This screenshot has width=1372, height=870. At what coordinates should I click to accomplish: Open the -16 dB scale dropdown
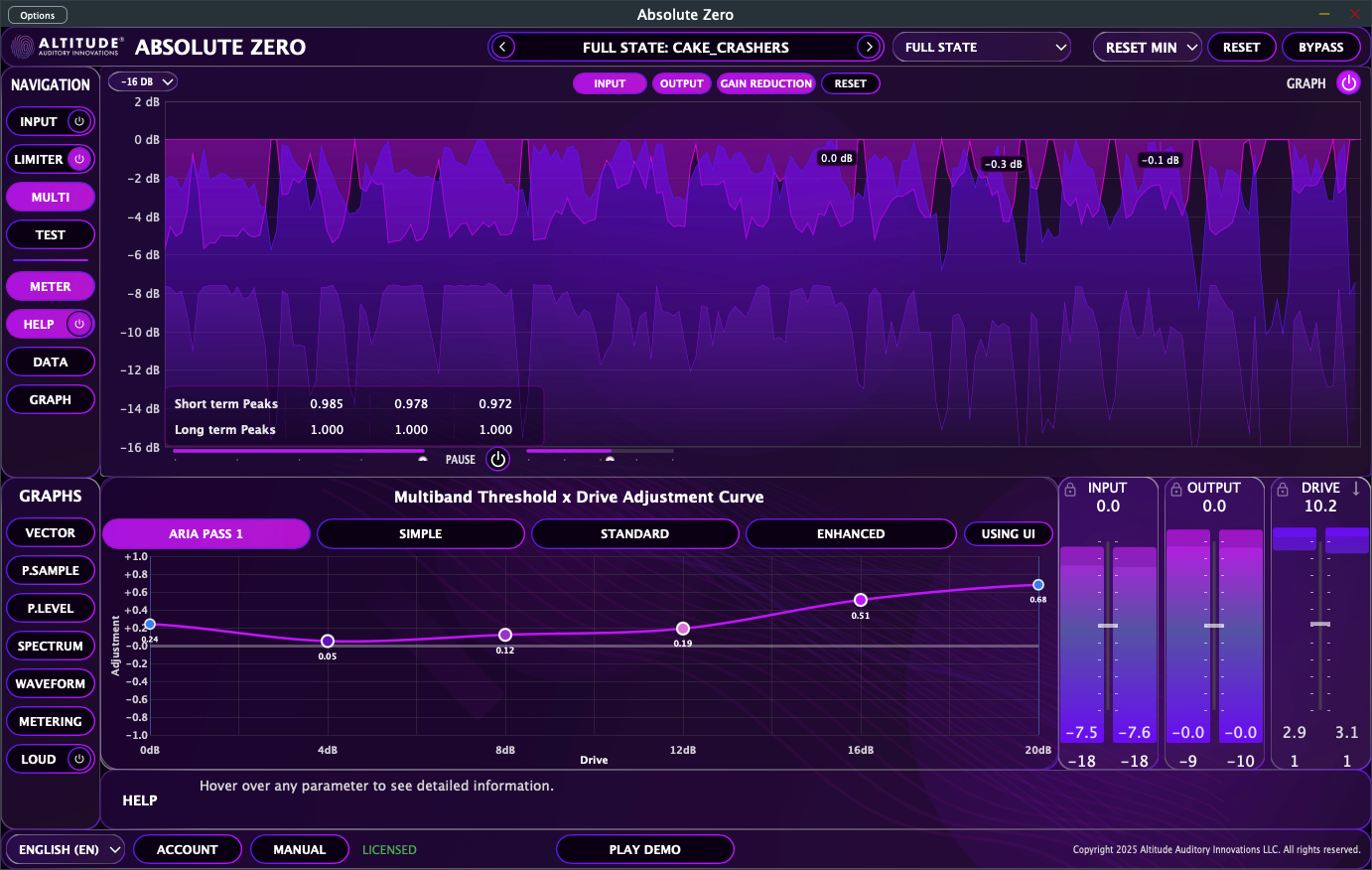click(142, 81)
